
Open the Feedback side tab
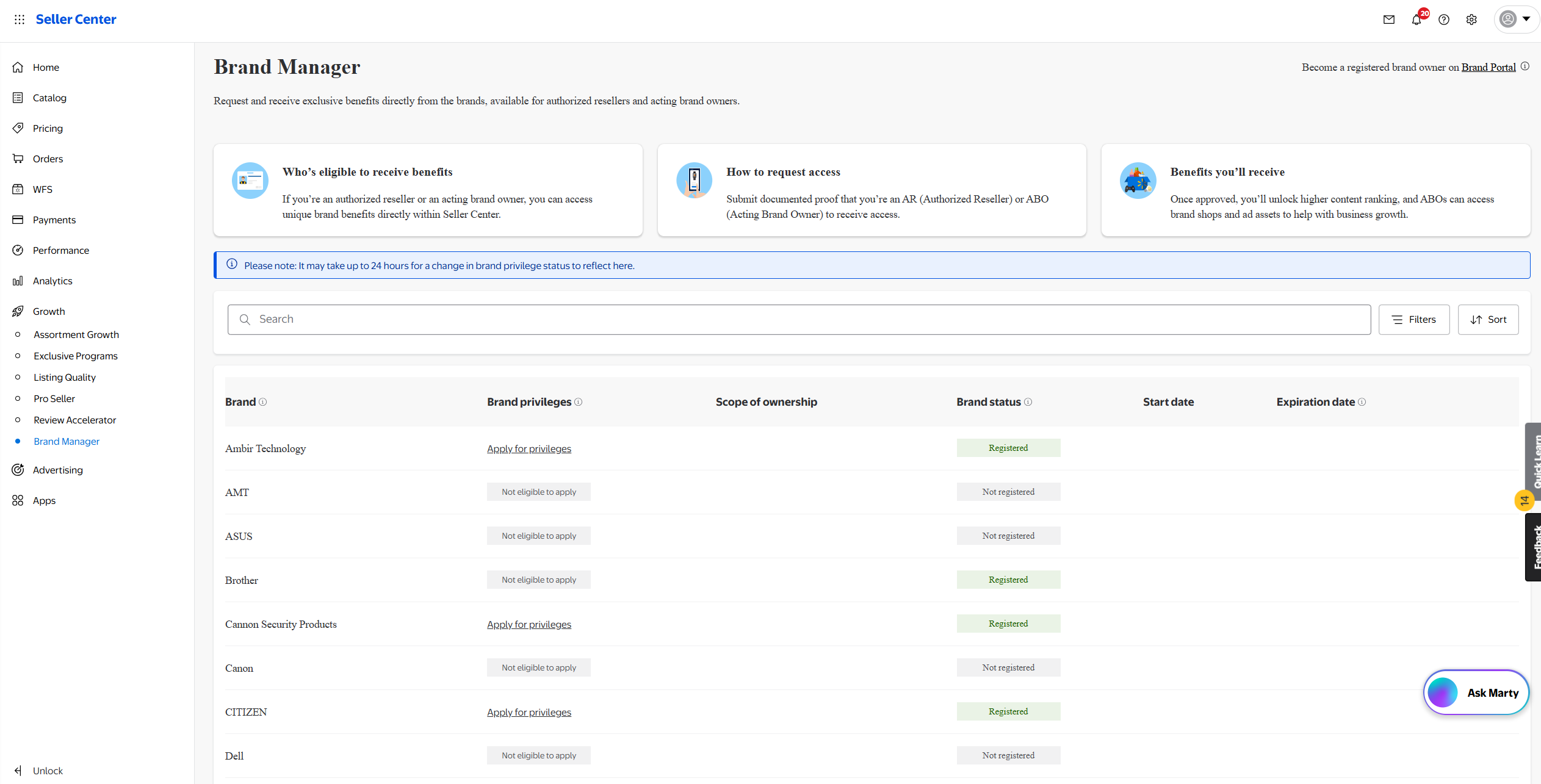tap(1533, 547)
